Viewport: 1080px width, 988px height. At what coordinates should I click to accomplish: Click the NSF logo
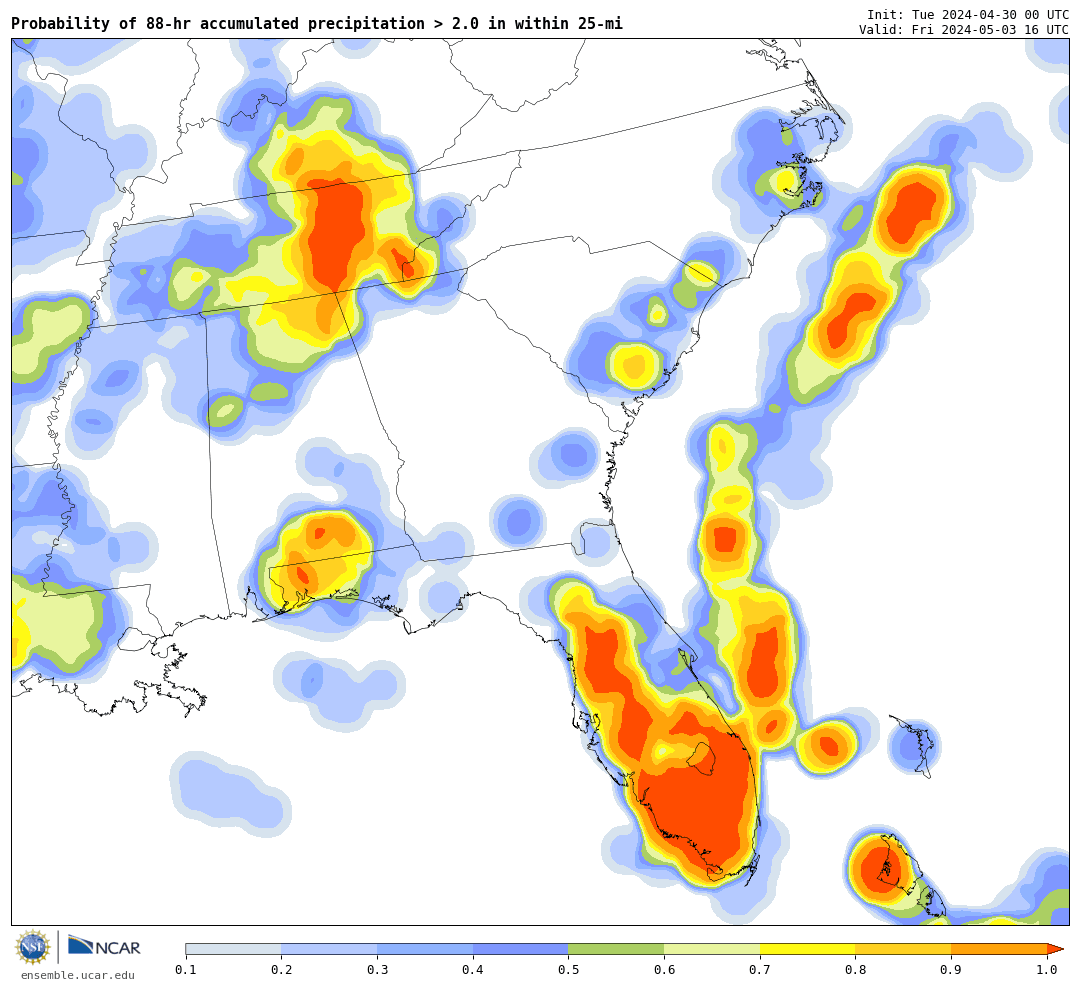tap(33, 947)
